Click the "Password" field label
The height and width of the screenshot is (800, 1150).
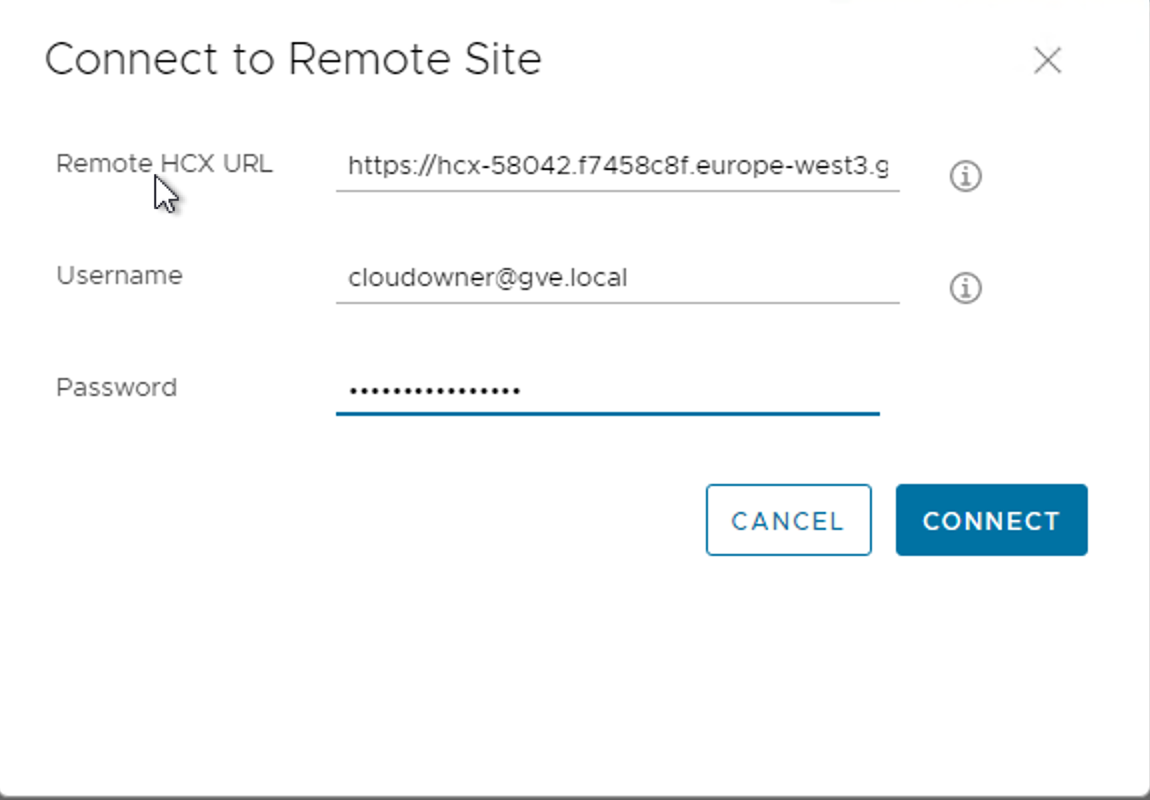pos(116,388)
